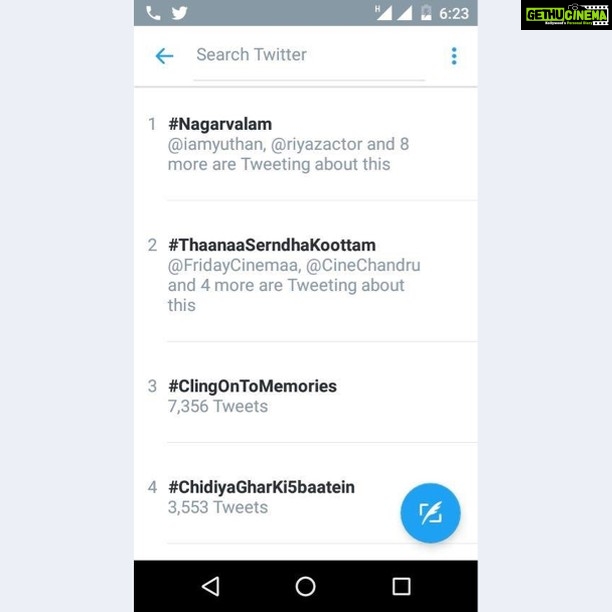This screenshot has width=612, height=612.
Task: Click the Search Twitter input field
Action: 309,55
